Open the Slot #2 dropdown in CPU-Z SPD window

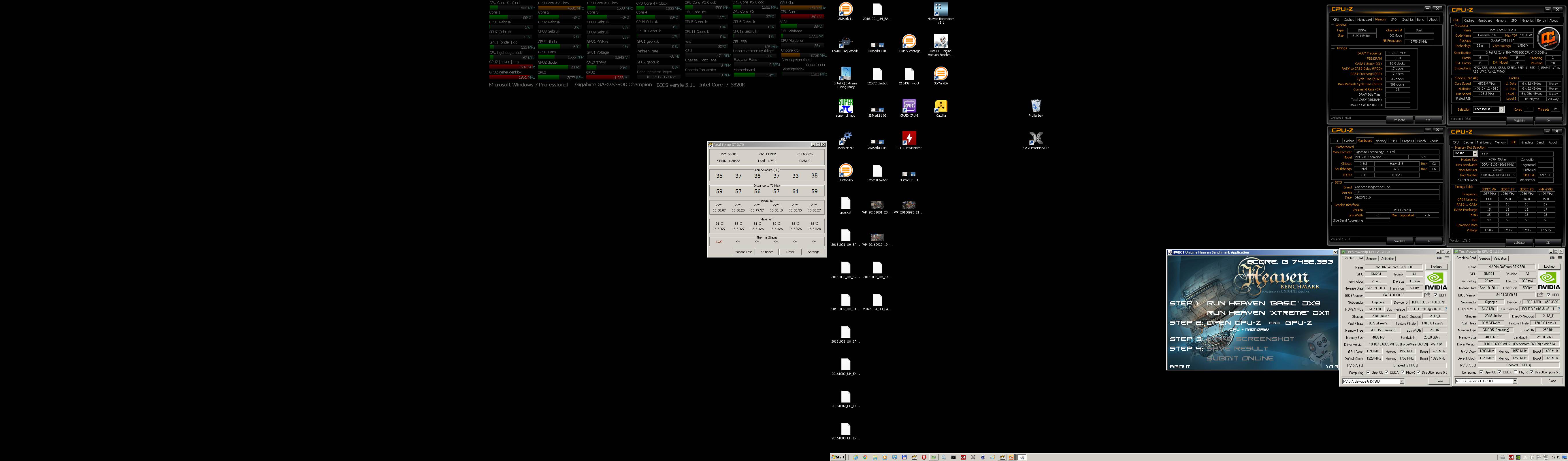pos(1475,154)
